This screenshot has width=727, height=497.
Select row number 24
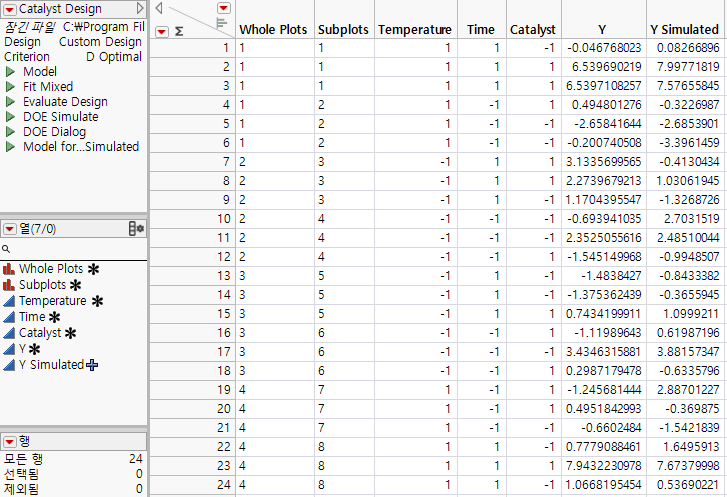(192, 485)
